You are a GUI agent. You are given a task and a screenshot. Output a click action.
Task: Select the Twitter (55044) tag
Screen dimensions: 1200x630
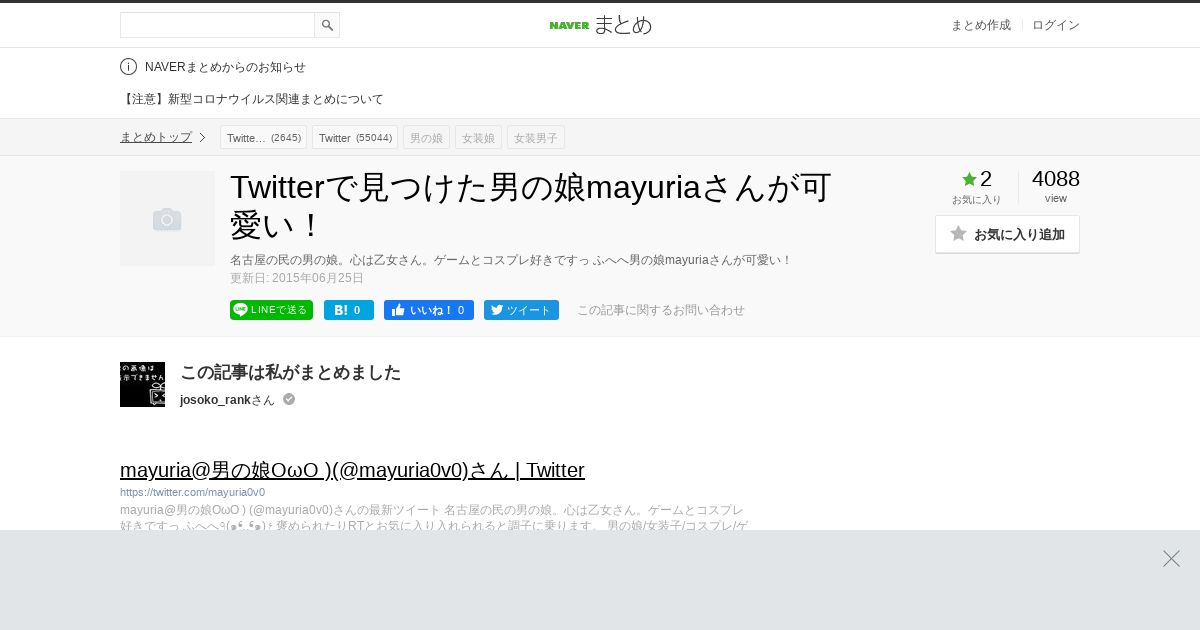pos(355,137)
